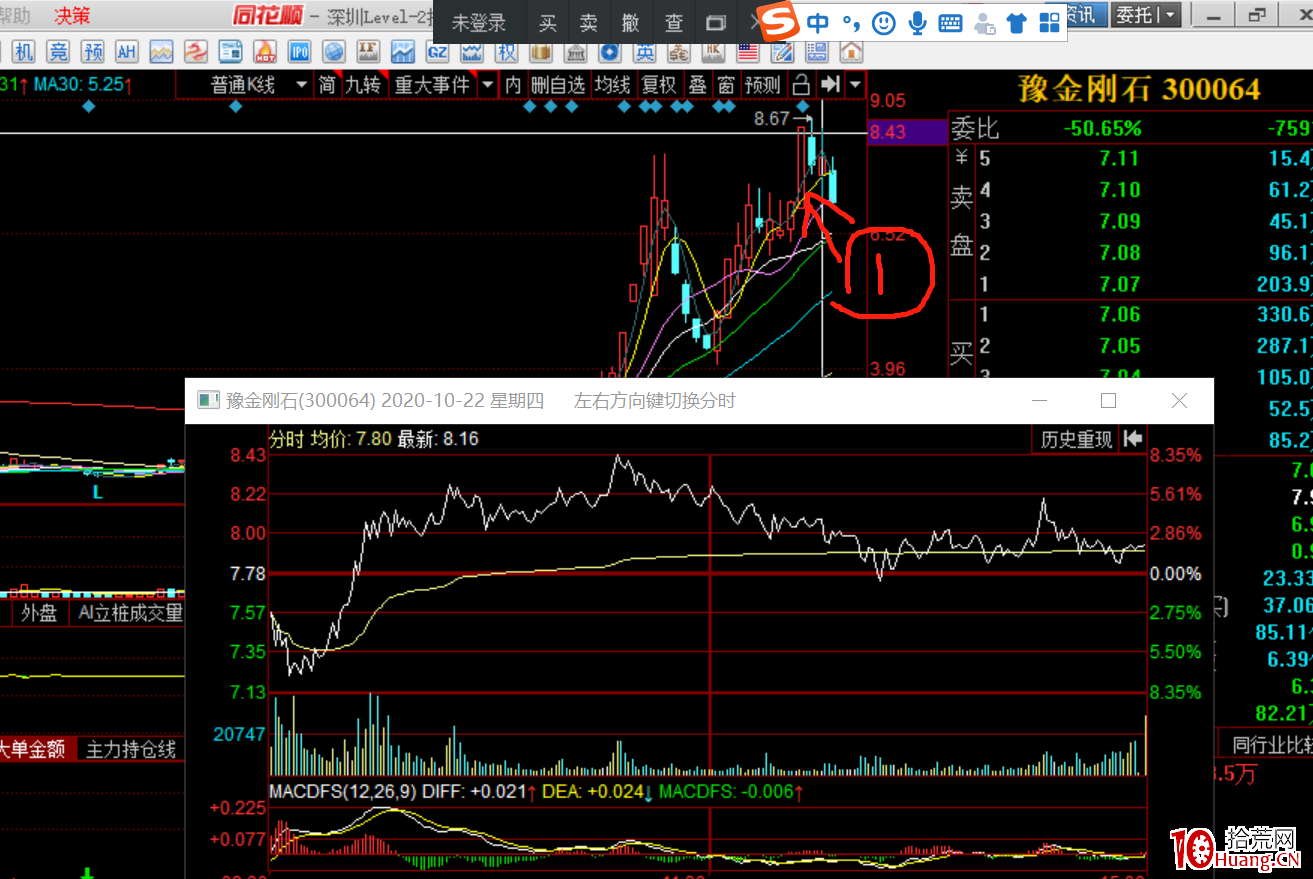The height and width of the screenshot is (879, 1313).
Task: Click the jump-to-end arrow icon
Action: (x=830, y=85)
